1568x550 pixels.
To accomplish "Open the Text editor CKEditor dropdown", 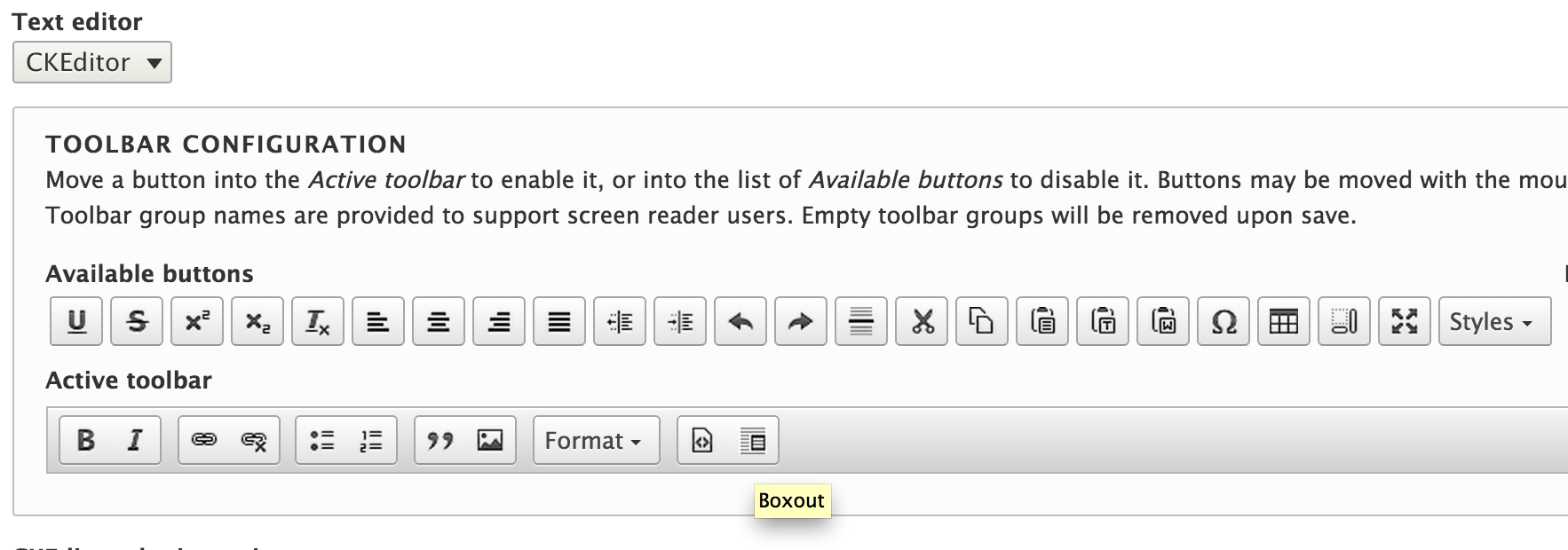I will [x=92, y=62].
